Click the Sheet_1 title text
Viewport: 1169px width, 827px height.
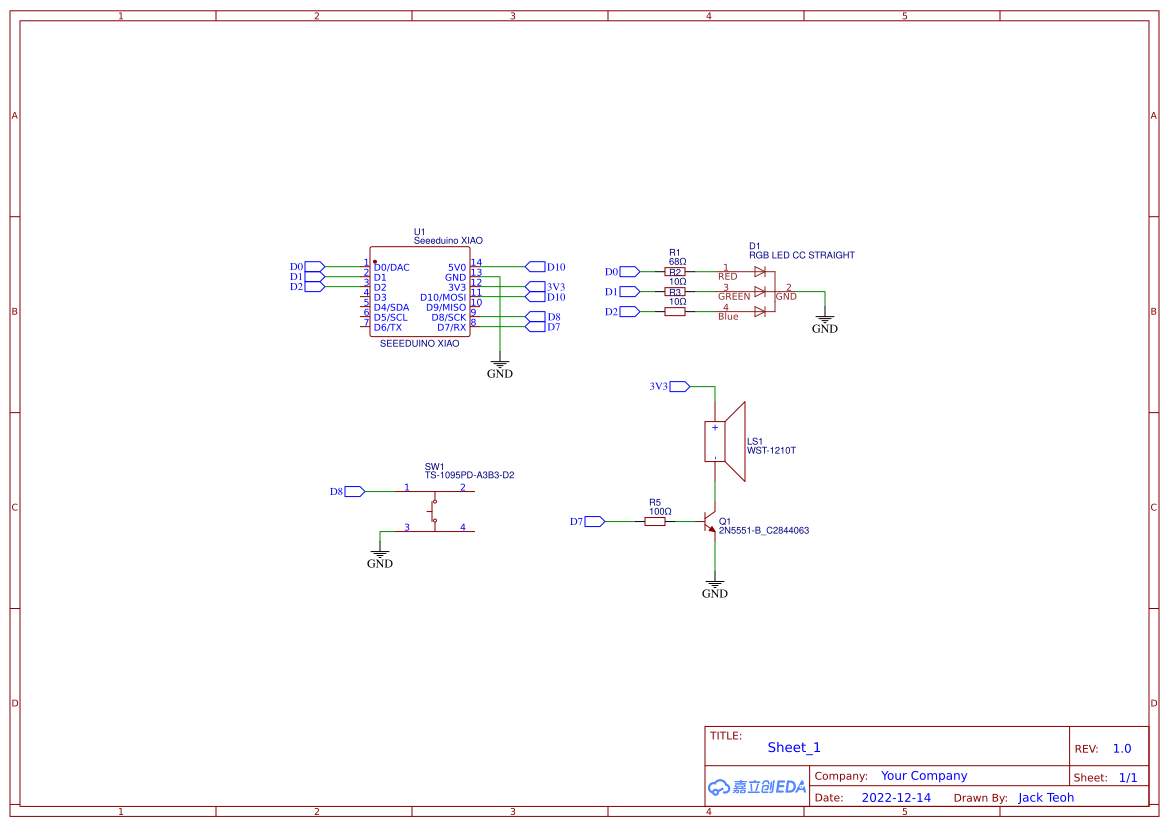point(793,747)
